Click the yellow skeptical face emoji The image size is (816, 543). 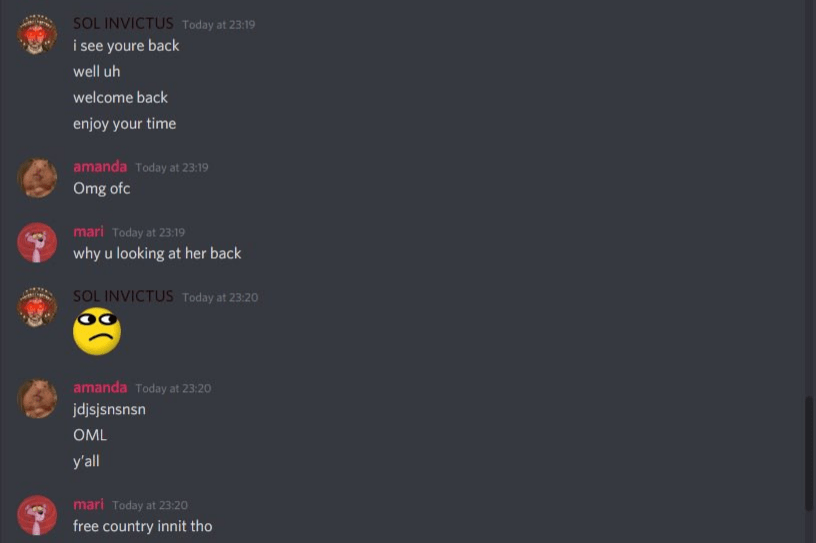tap(97, 332)
